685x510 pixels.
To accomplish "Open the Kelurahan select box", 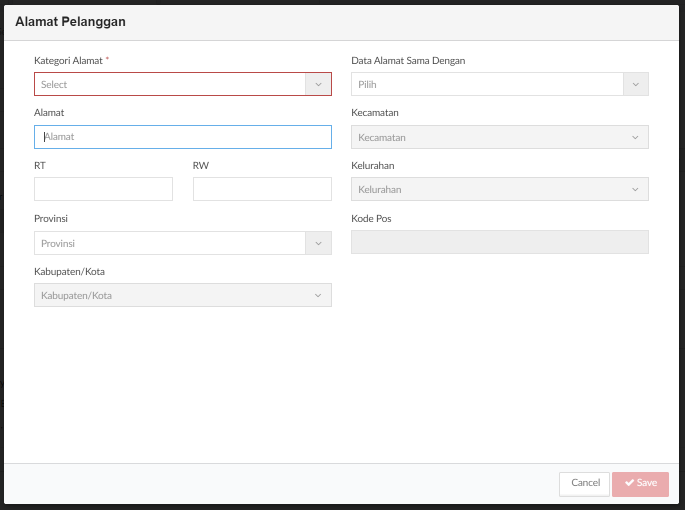I will click(x=500, y=189).
